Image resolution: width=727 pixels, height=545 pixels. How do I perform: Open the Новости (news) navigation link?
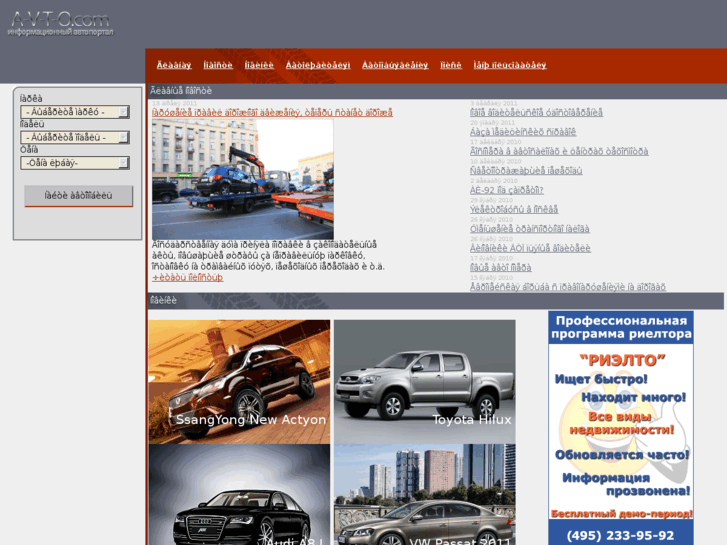pyautogui.click(x=218, y=65)
